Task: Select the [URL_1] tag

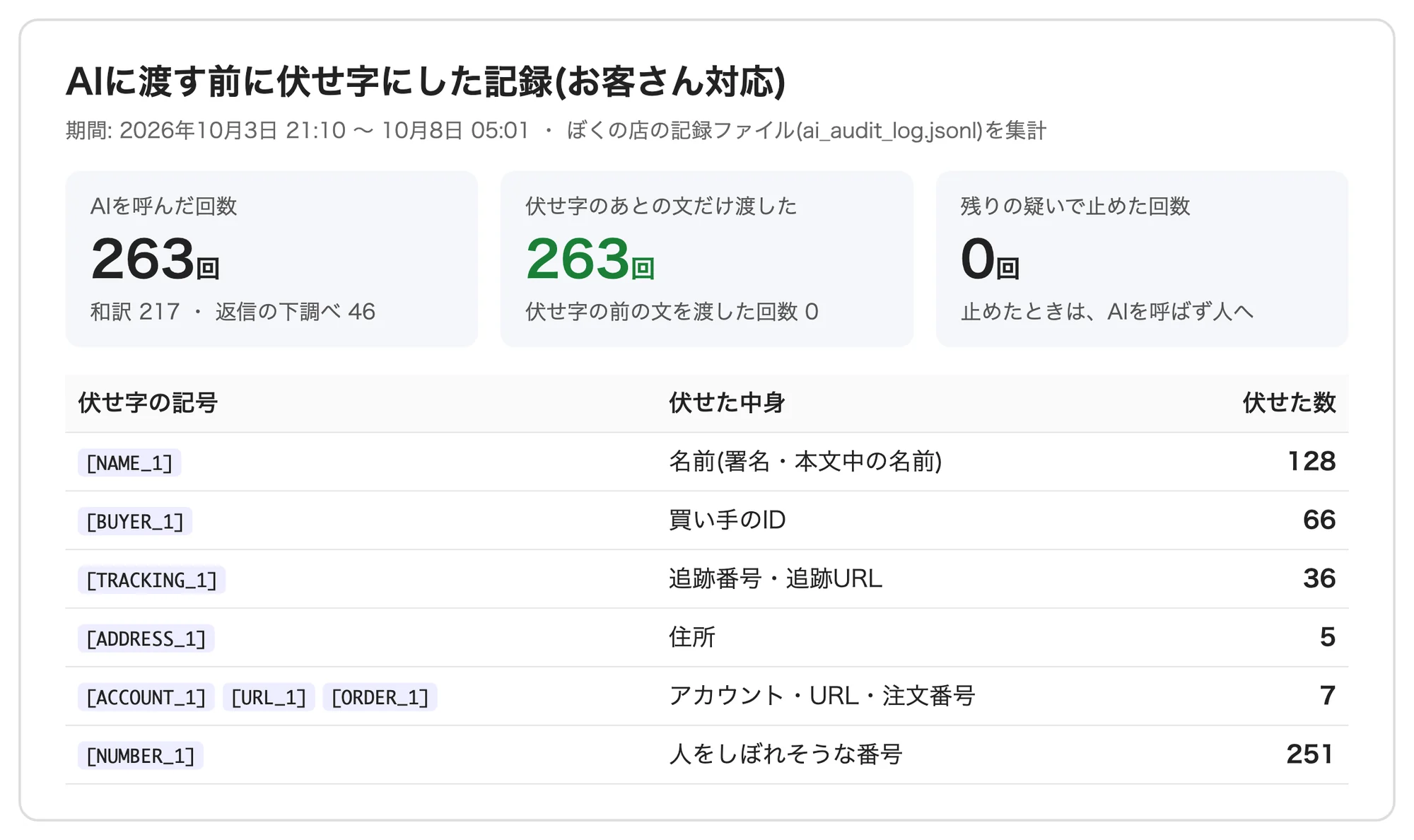Action: [269, 697]
